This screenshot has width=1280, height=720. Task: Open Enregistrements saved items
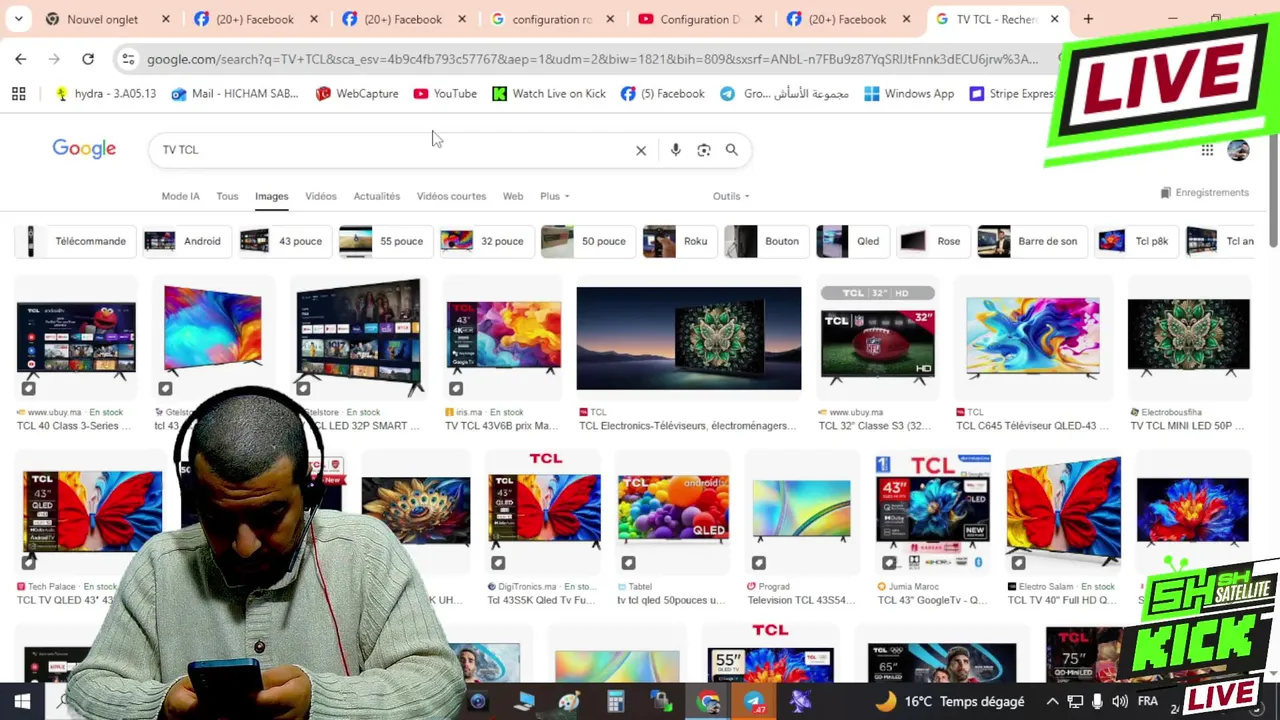pyautogui.click(x=1205, y=192)
